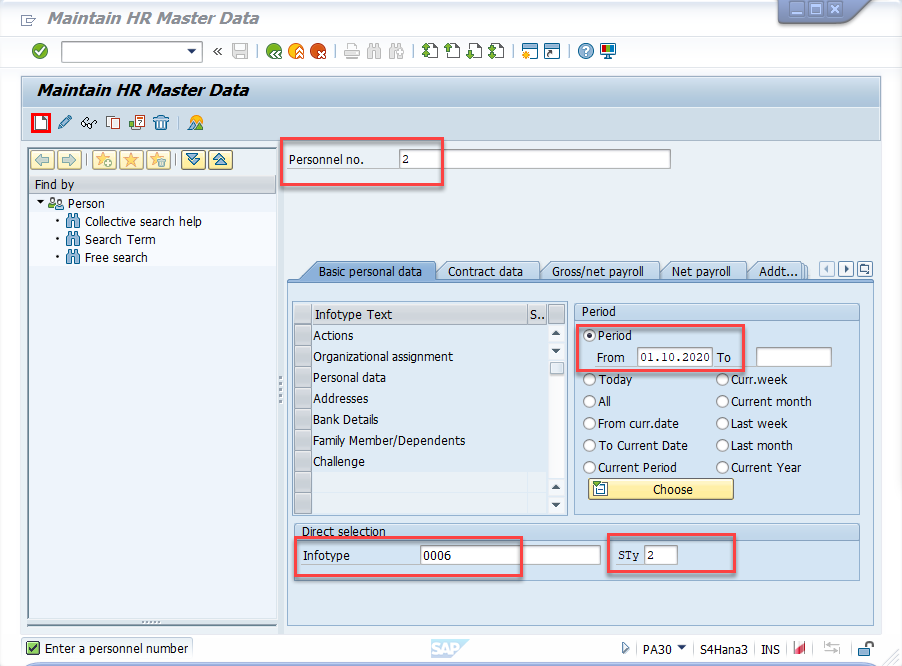Select Last week radio button
The width and height of the screenshot is (902, 666).
pyautogui.click(x=723, y=424)
